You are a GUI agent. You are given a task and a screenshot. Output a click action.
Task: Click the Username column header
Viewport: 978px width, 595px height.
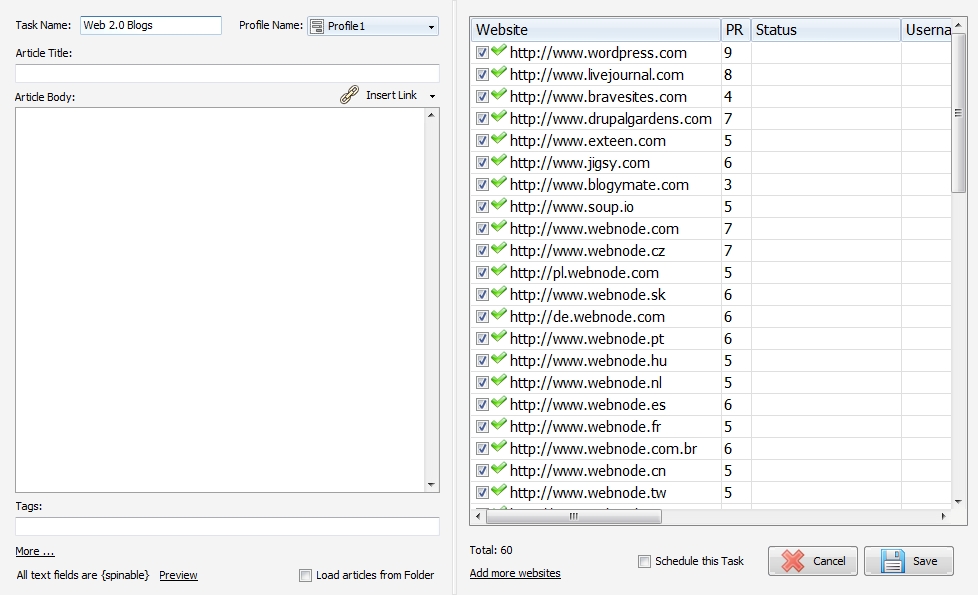pyautogui.click(x=926, y=30)
